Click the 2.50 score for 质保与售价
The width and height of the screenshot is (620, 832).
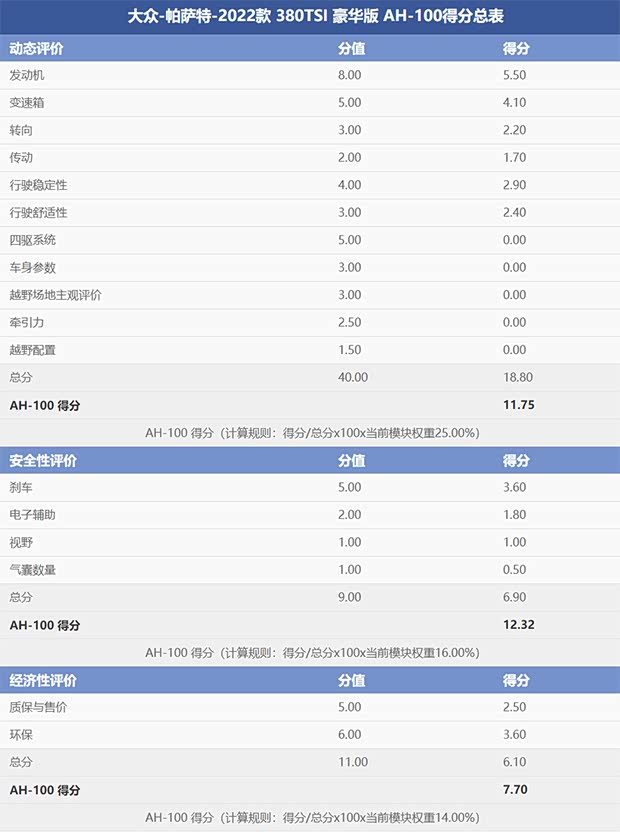tap(514, 707)
